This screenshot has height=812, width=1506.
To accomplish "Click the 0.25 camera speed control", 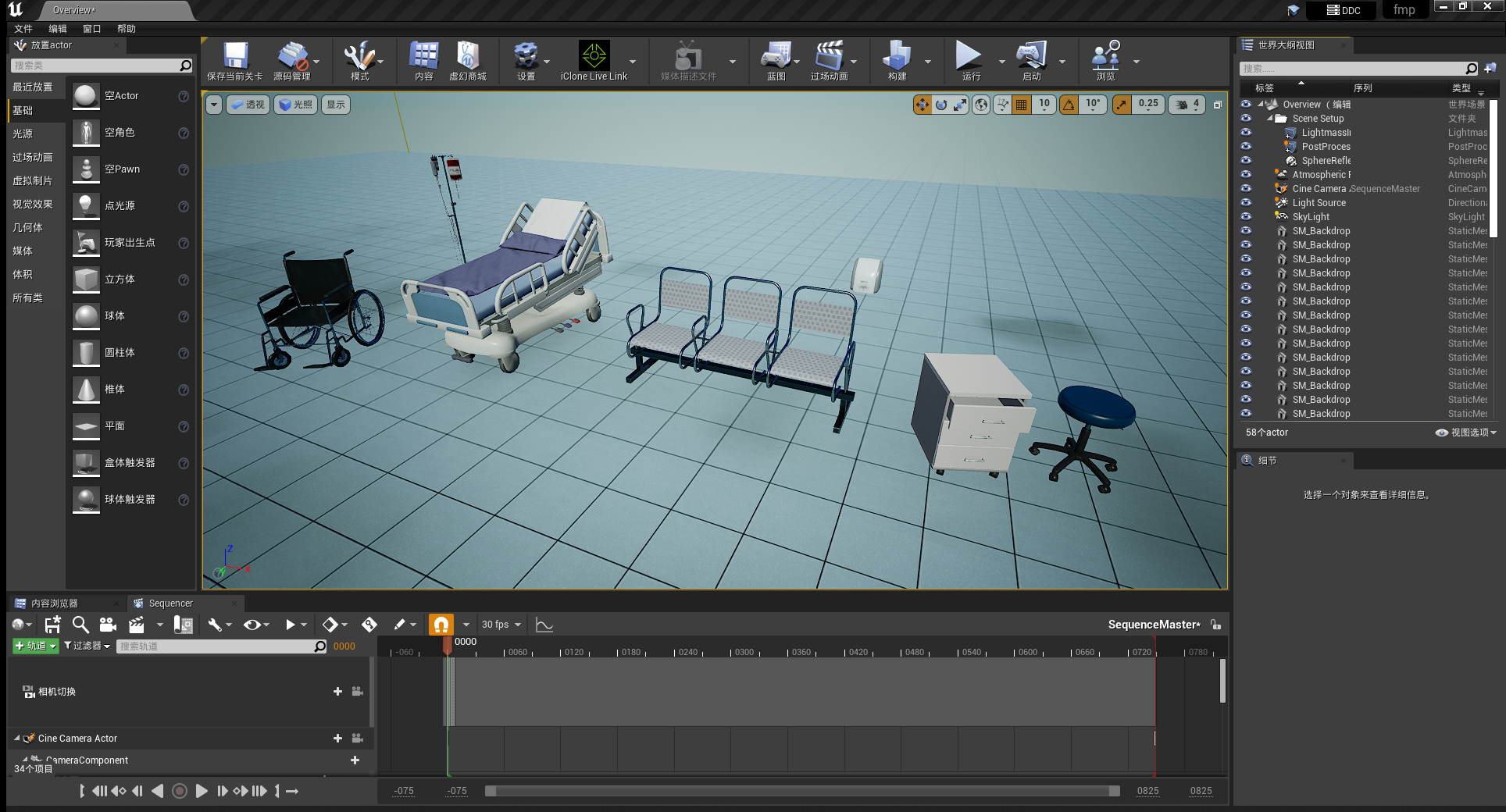I will pos(1147,104).
